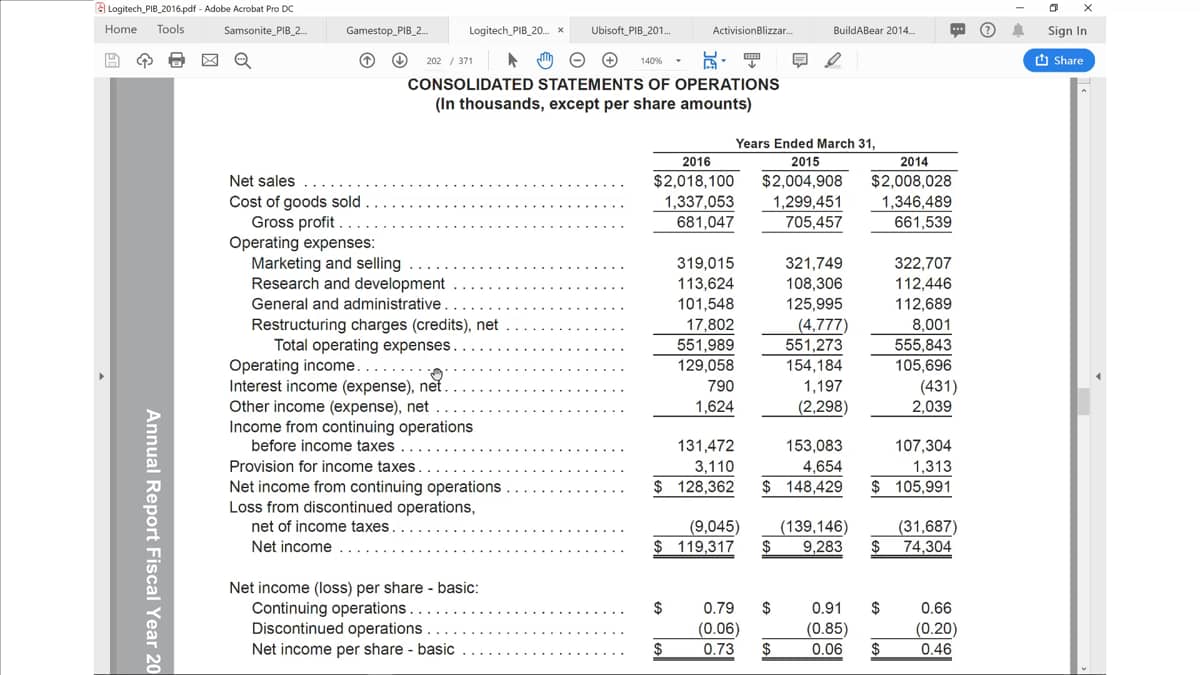Open the find text magnifier icon
The height and width of the screenshot is (675, 1200).
pyautogui.click(x=242, y=60)
